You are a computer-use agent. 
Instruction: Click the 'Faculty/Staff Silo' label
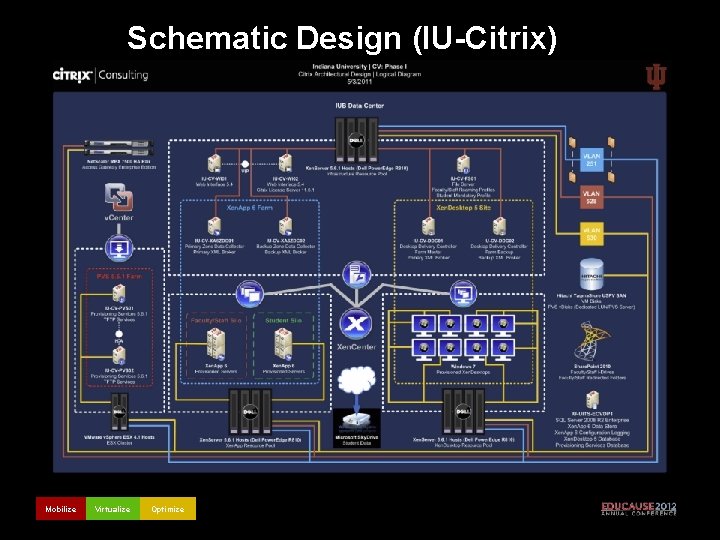coord(216,320)
